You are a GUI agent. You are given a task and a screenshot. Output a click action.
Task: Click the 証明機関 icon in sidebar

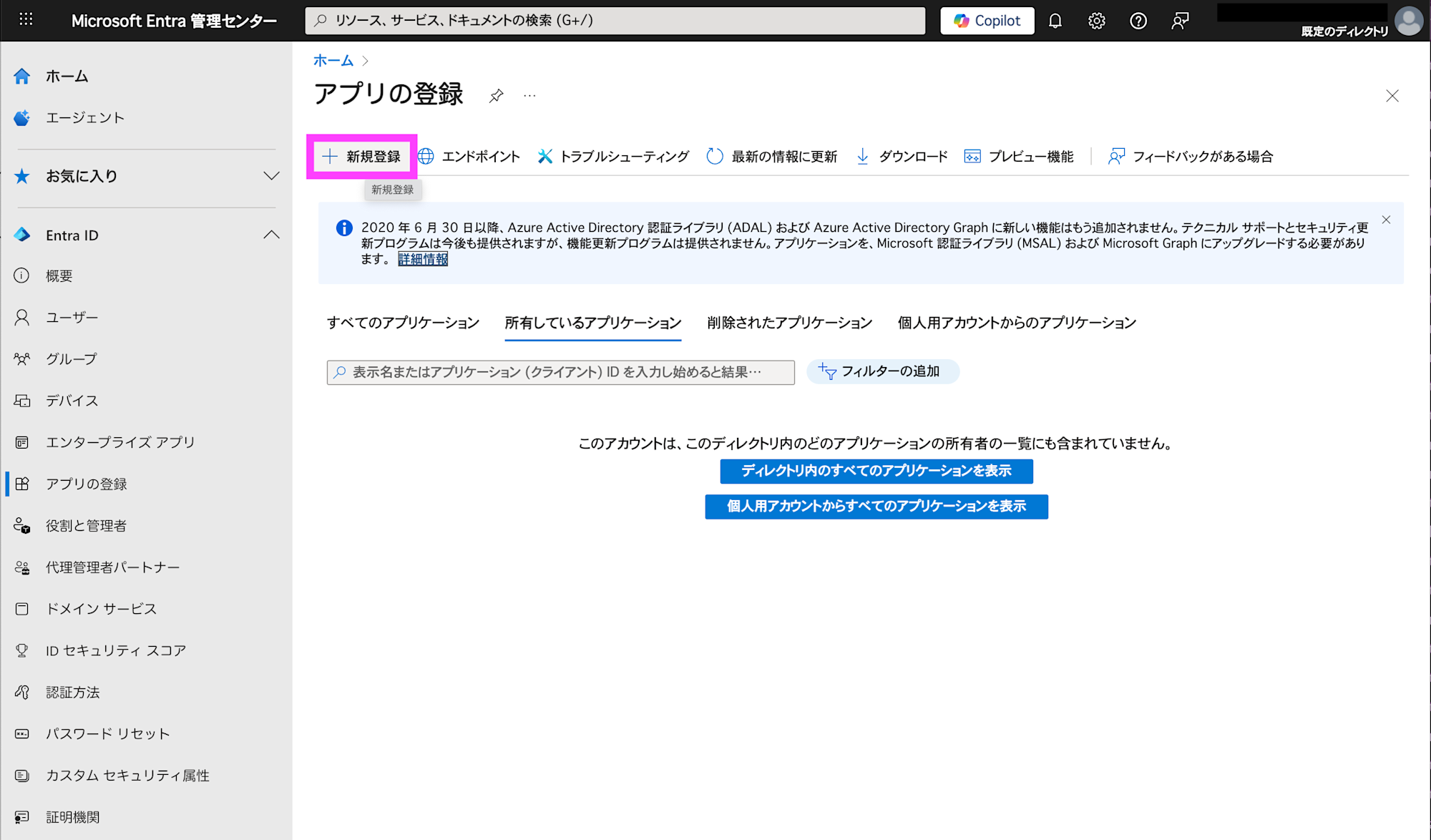coord(22,817)
